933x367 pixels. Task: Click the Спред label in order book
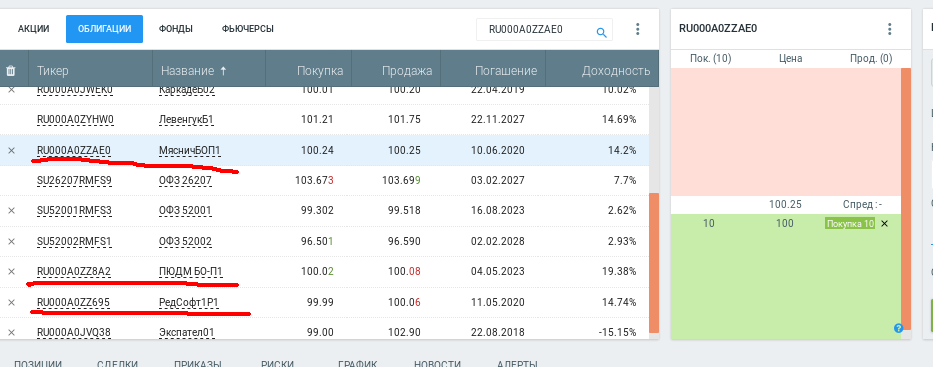tap(863, 205)
